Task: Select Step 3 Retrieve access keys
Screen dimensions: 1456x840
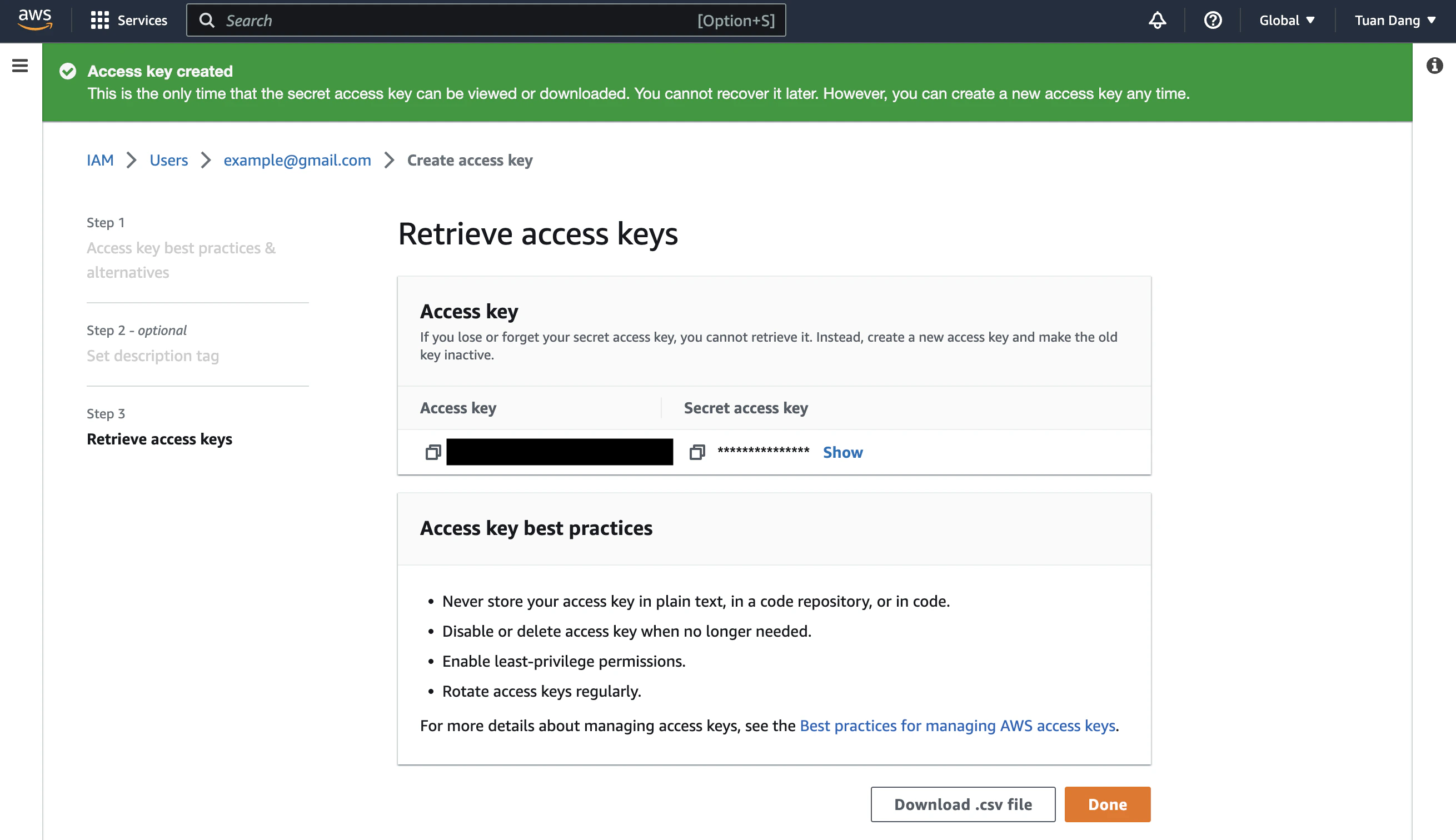Action: (159, 438)
